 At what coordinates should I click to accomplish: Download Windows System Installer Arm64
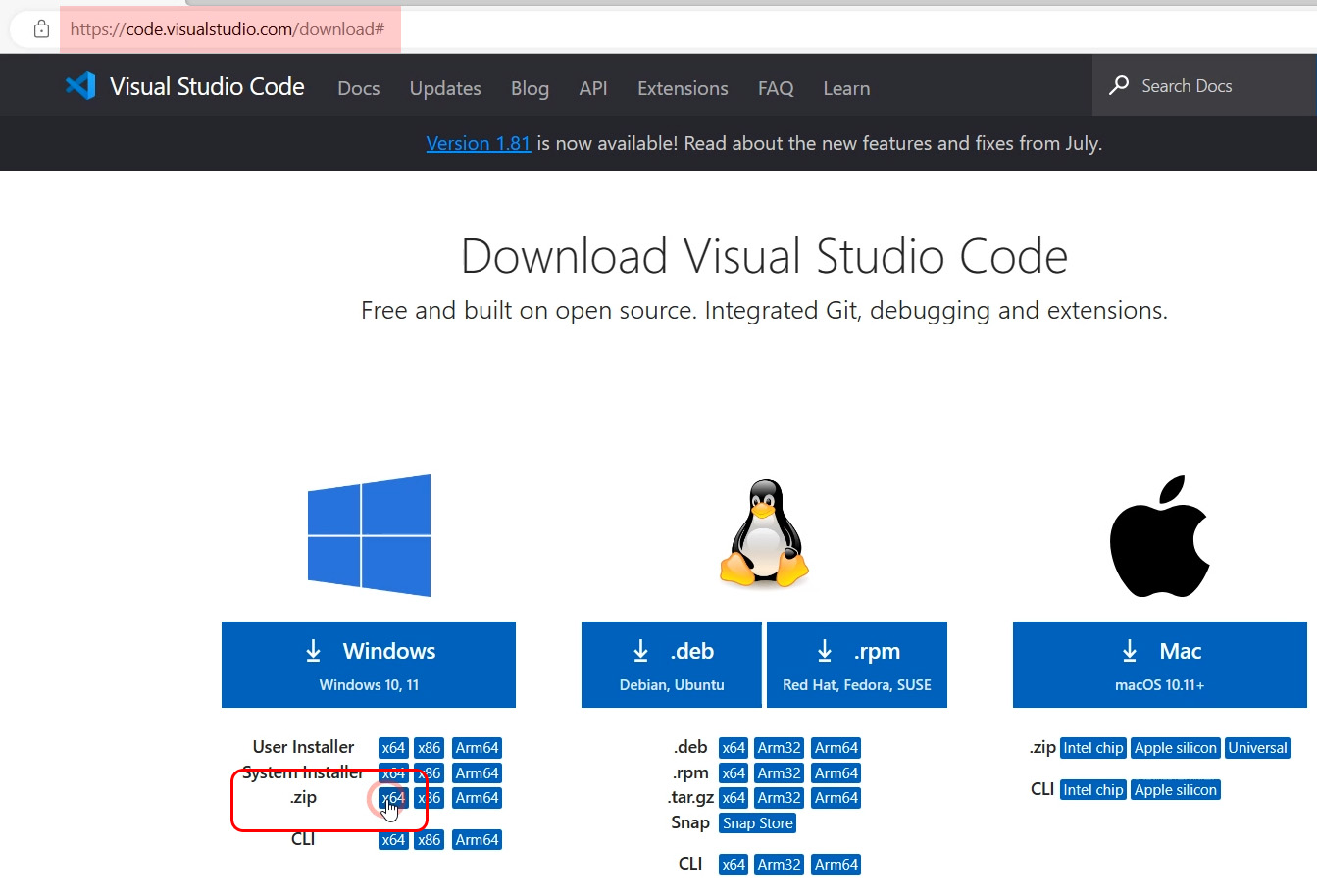click(x=478, y=773)
